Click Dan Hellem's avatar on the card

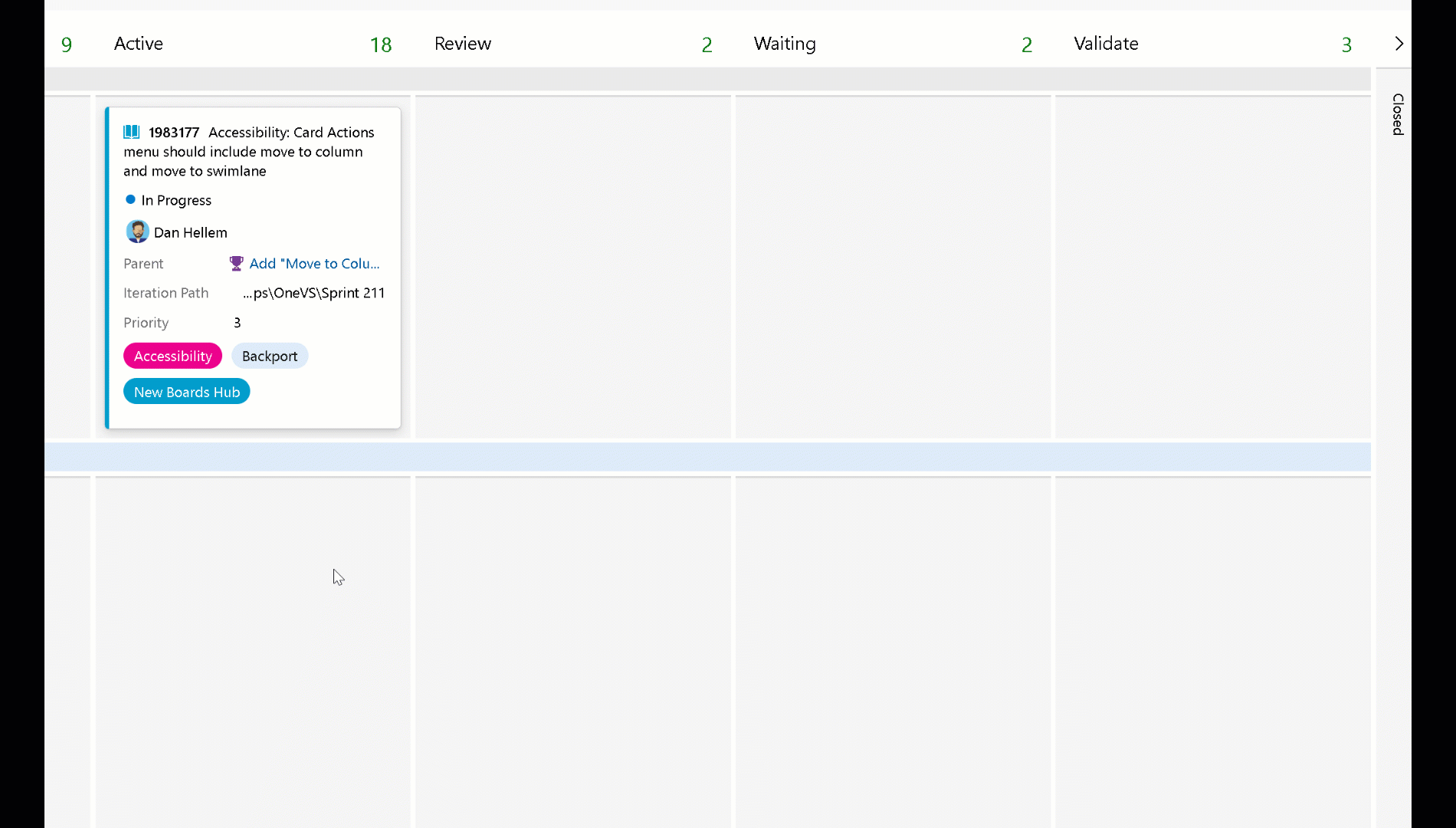point(137,232)
